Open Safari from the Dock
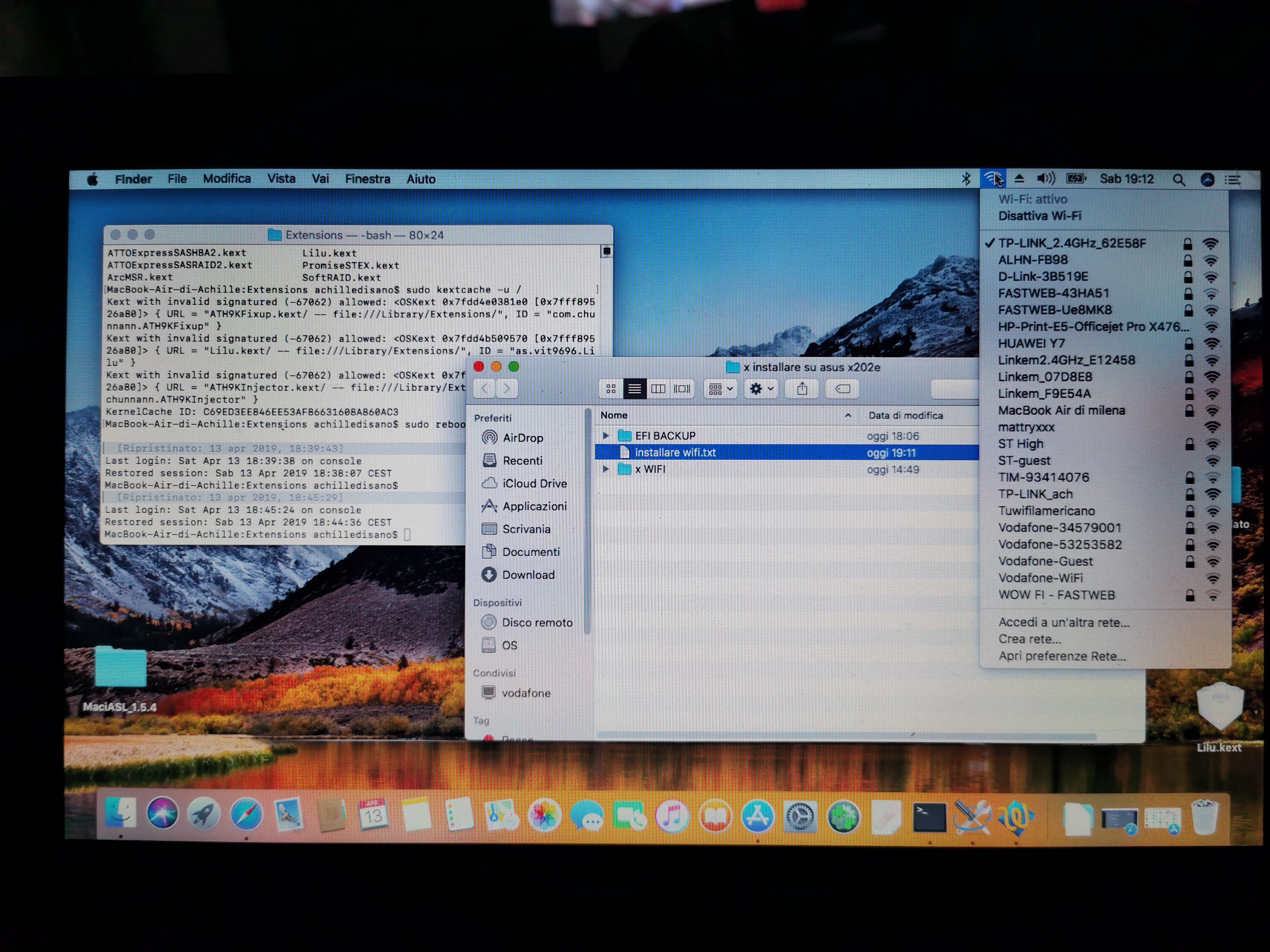 coord(246,814)
